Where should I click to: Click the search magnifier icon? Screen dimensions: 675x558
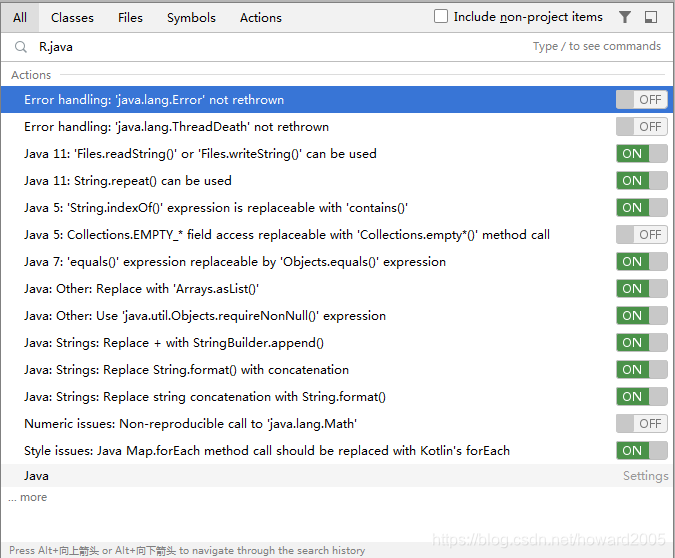pyautogui.click(x=21, y=46)
